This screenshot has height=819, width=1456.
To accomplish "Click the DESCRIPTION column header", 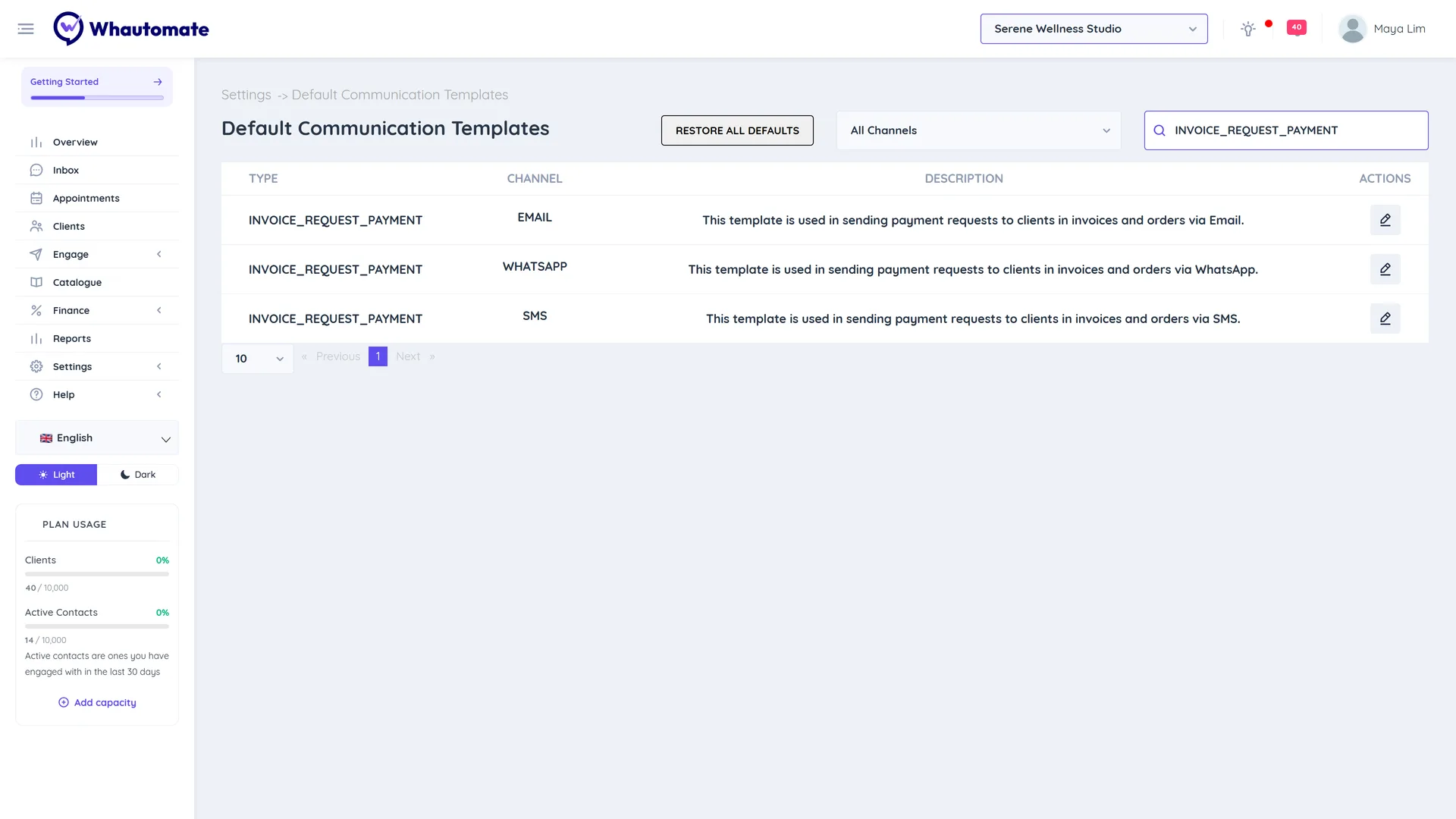I will [964, 178].
